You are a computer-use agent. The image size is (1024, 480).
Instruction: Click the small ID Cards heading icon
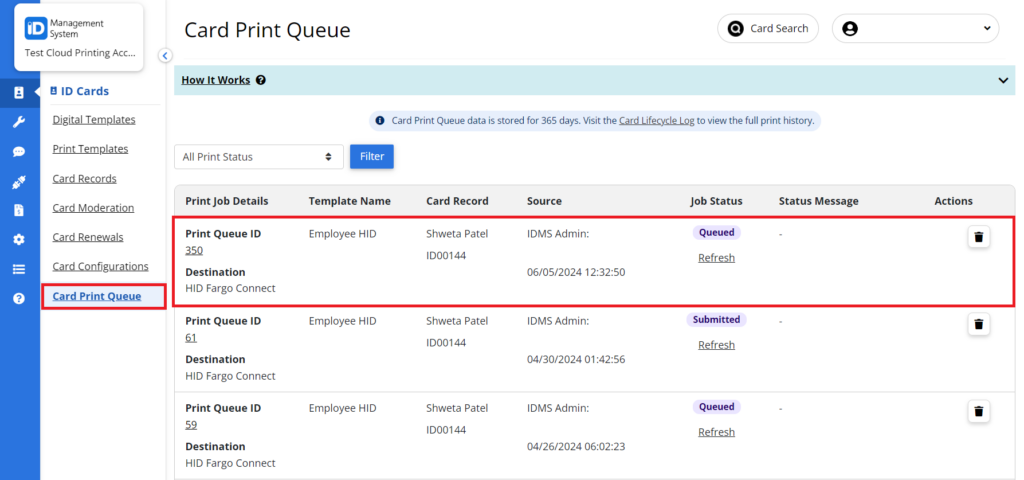click(54, 91)
